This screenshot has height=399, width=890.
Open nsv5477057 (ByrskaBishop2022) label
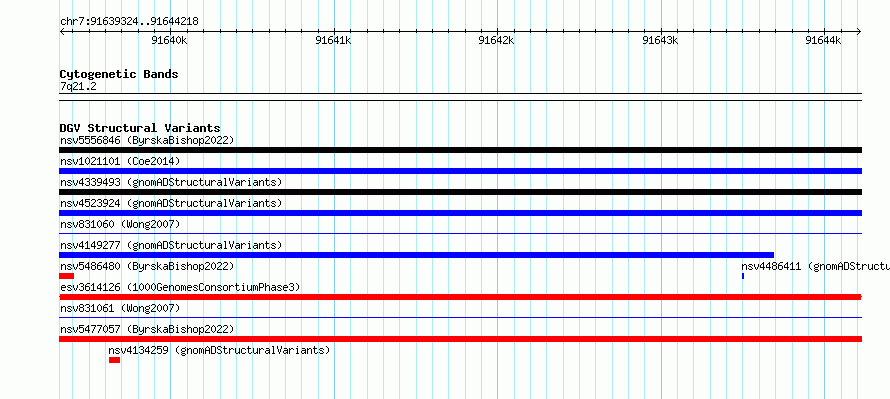[147, 329]
